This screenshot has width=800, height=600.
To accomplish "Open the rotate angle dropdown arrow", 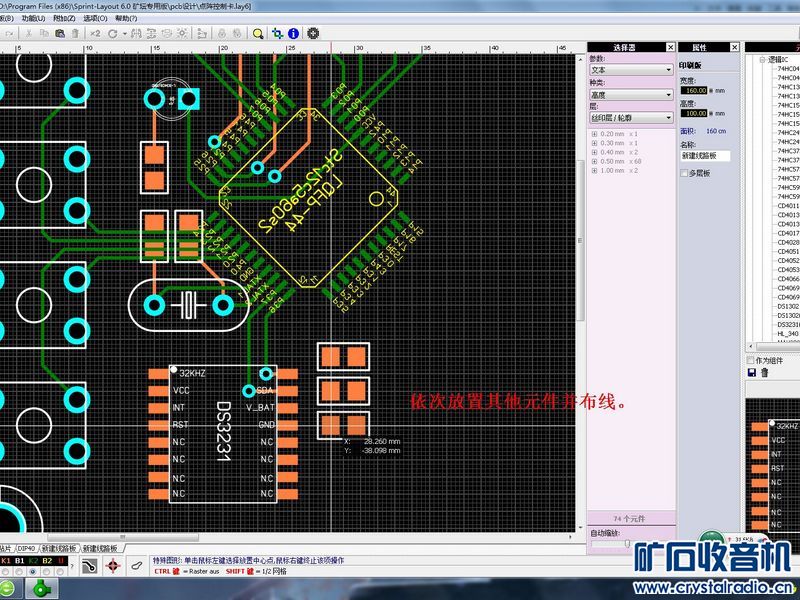I will click(x=124, y=34).
